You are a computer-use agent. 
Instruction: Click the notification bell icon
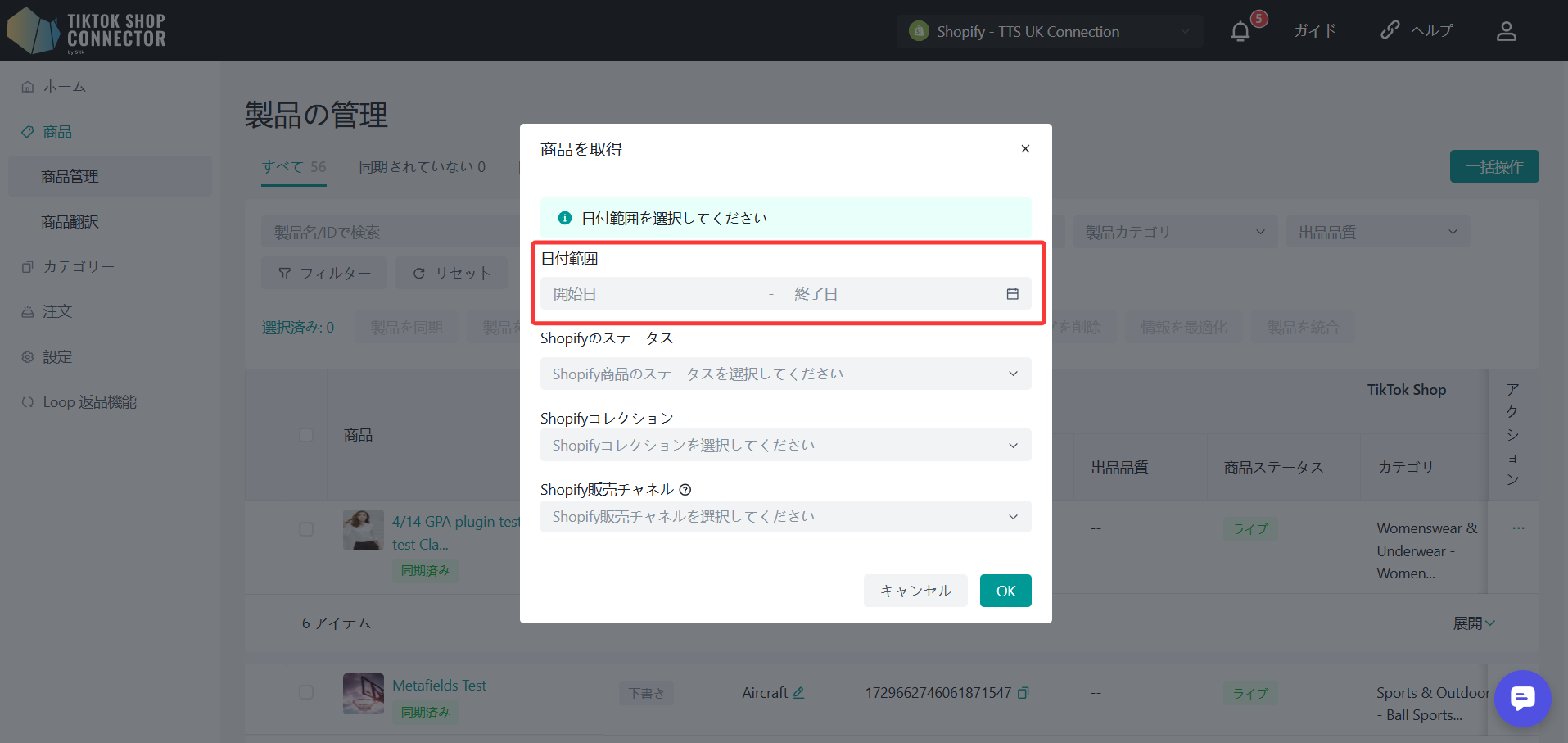1240,32
